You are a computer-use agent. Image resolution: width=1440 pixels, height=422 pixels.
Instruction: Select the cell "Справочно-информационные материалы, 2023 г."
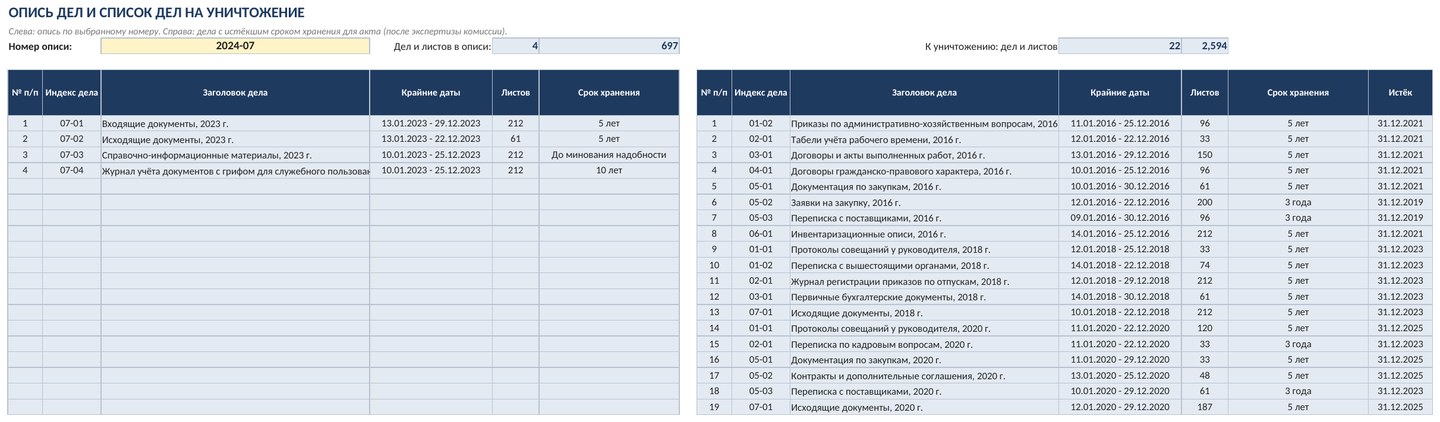[235, 155]
